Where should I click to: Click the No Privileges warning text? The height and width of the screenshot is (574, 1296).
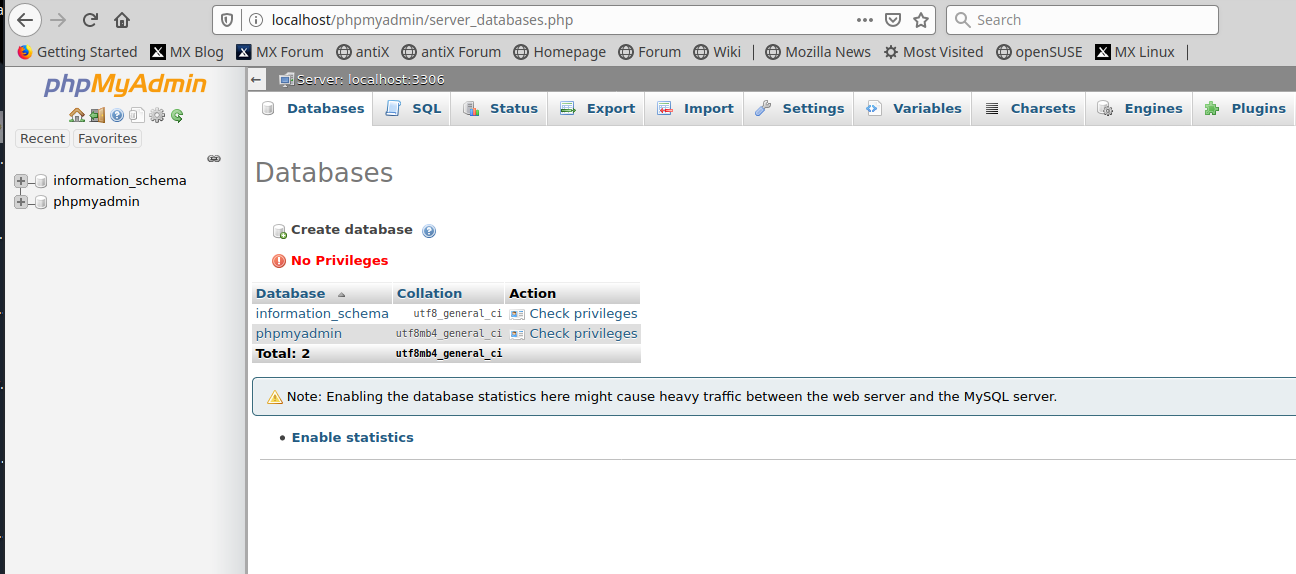point(340,261)
